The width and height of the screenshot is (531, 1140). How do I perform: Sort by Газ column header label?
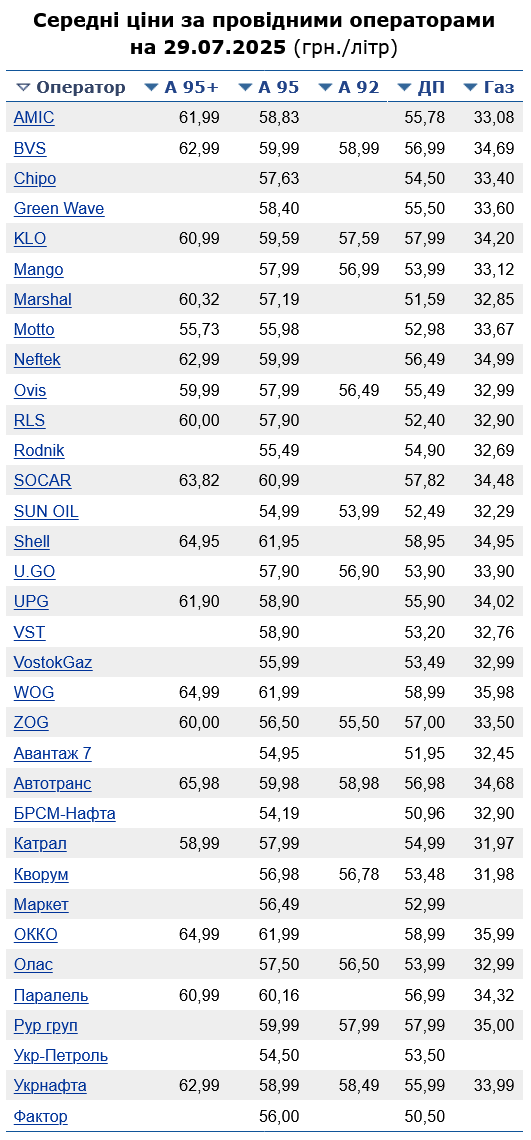coord(499,88)
